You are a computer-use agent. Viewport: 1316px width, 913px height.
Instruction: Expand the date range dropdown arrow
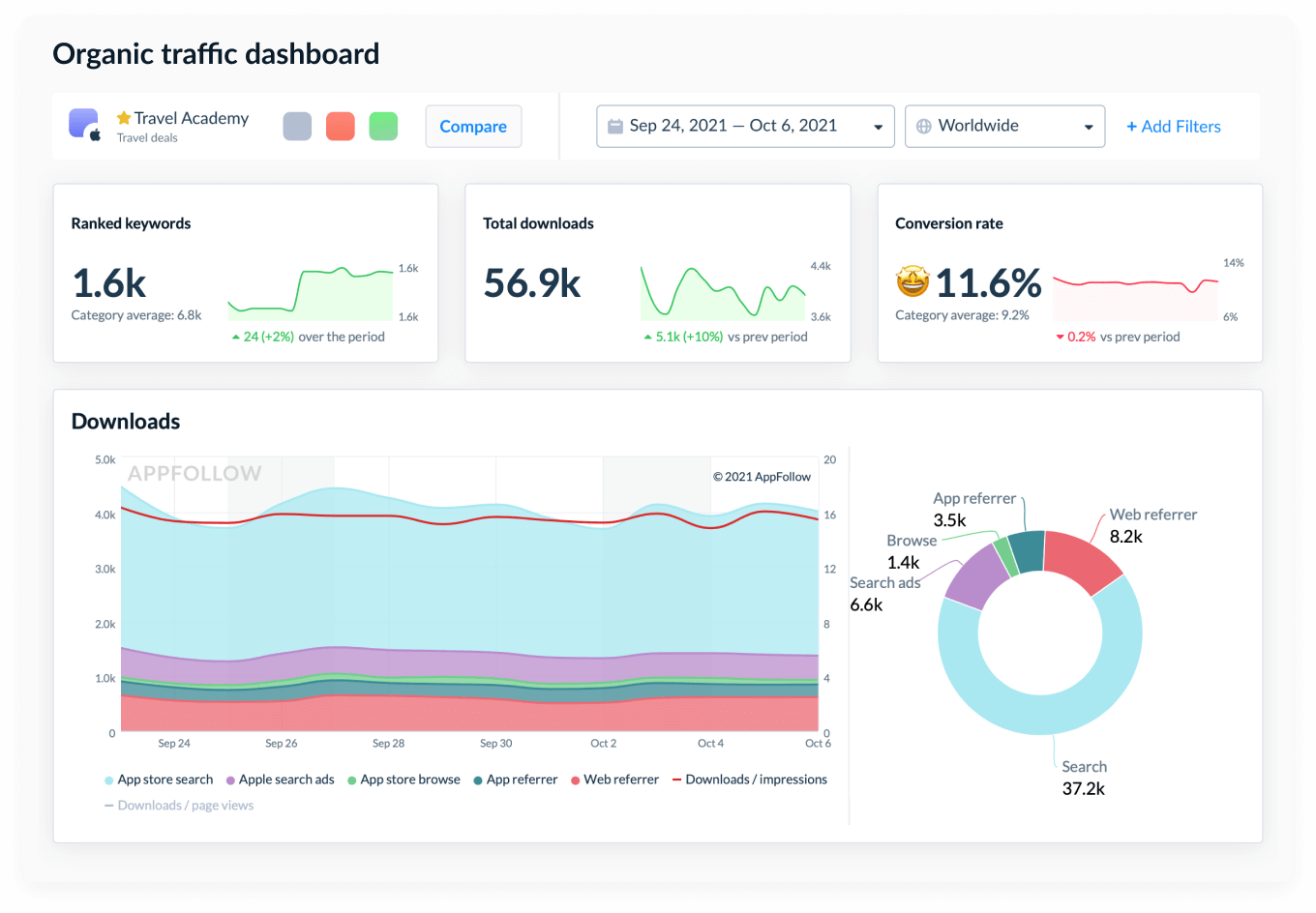point(878,127)
